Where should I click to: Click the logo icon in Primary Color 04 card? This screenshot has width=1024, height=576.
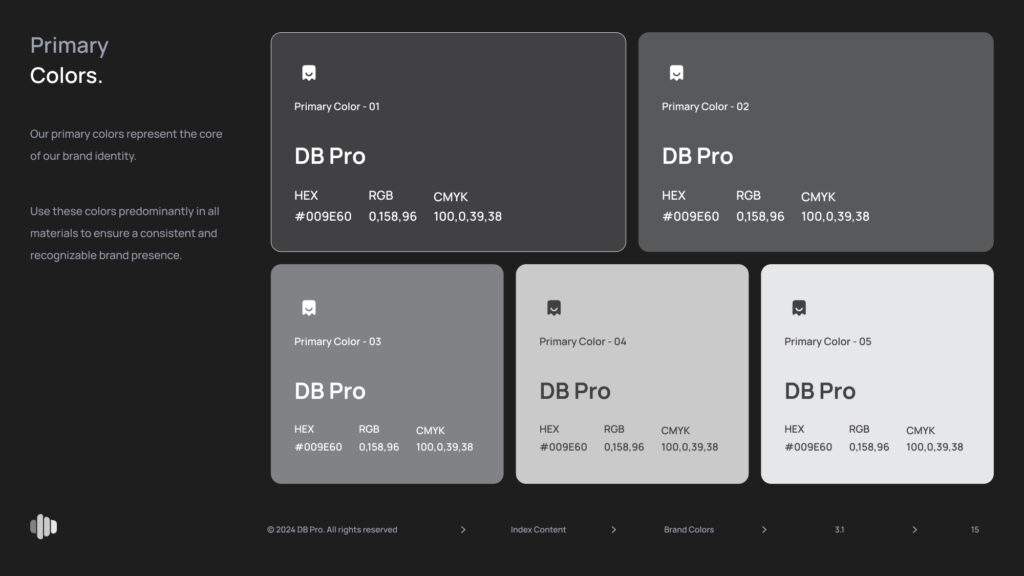[x=554, y=308]
